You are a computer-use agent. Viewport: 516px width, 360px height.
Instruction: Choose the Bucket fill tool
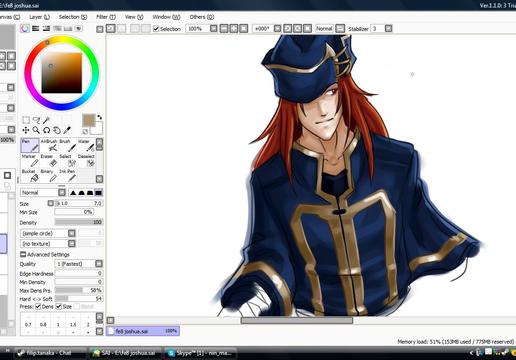[30, 176]
